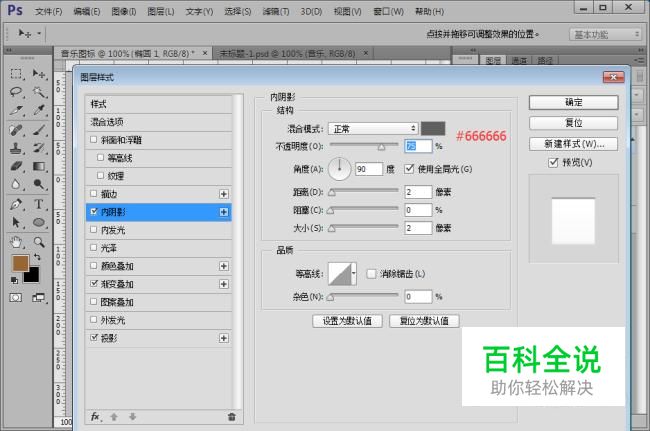Viewport: 650px width, 431px height.
Task: Open the 基本功能 workspace dropdown
Action: [x=605, y=34]
